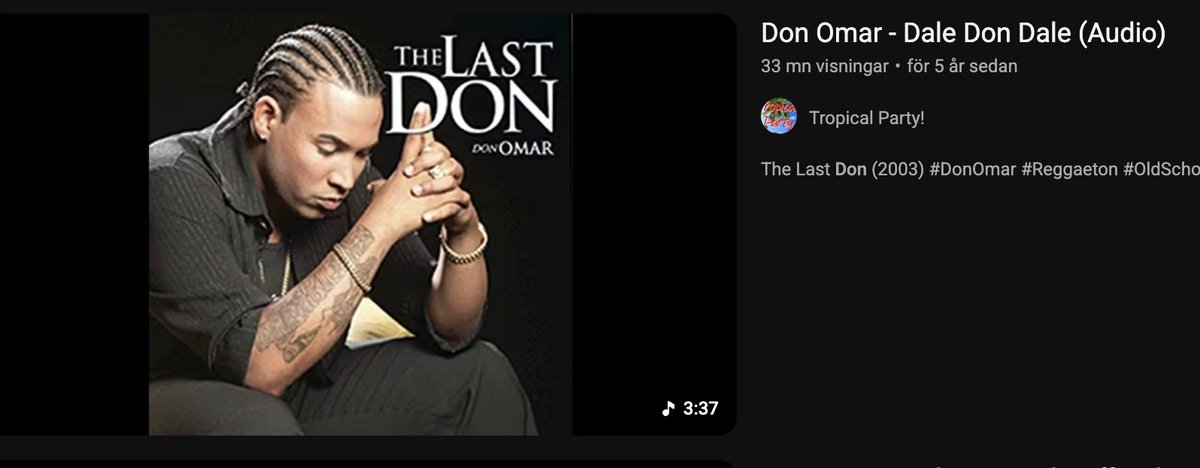Screen dimensions: 1200x468
Task: Open the Tropical Party channel avatar
Action: point(779,117)
